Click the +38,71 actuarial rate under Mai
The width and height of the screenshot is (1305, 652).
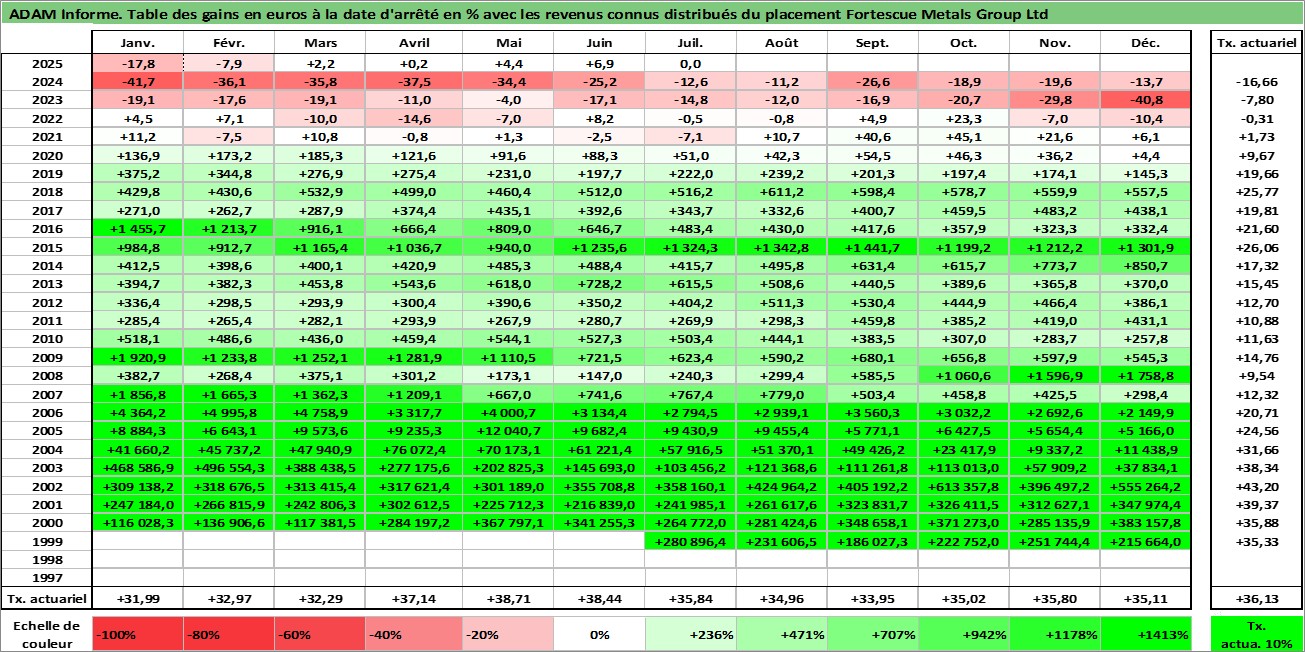click(x=508, y=598)
